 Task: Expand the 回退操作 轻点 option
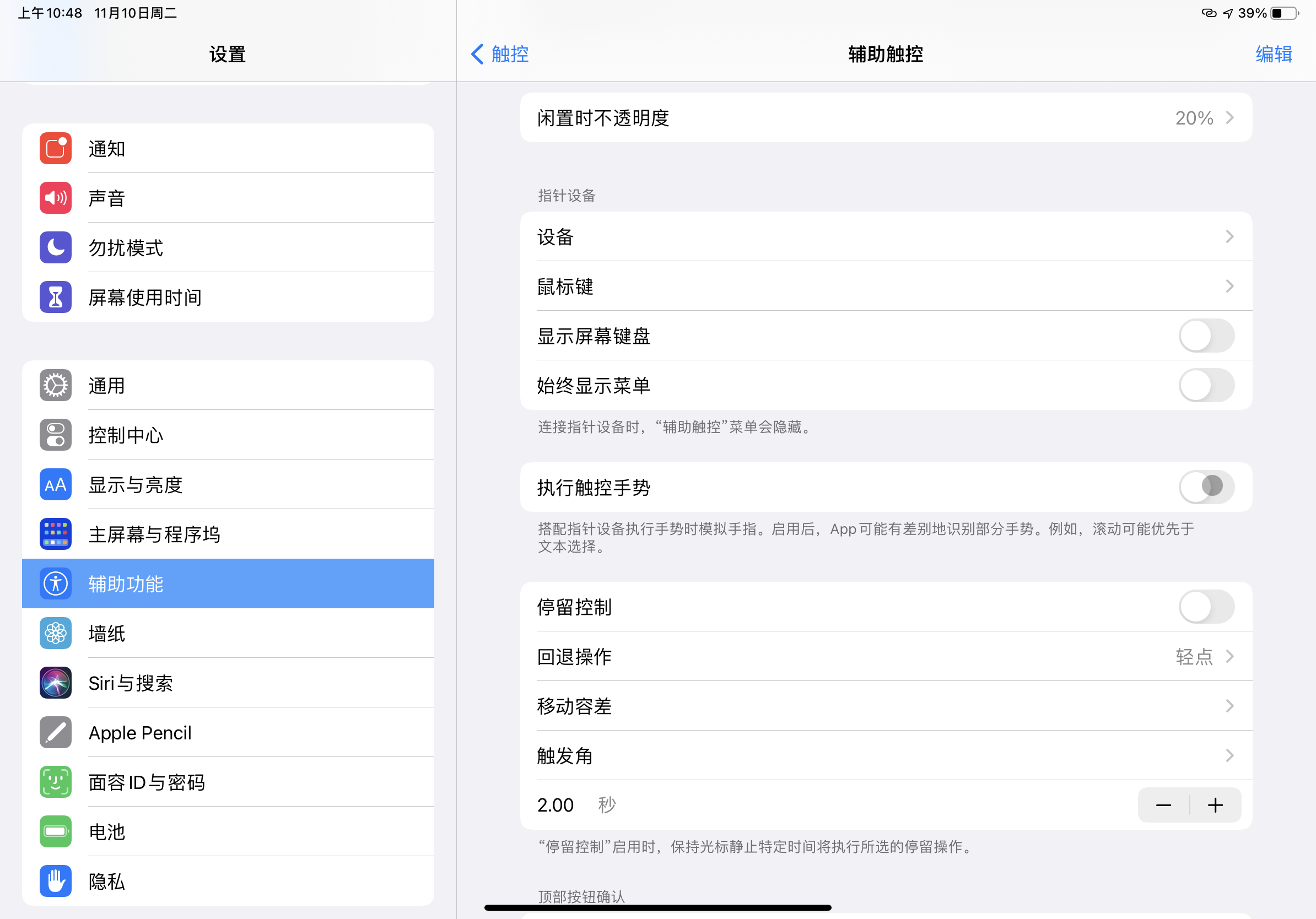pos(886,657)
